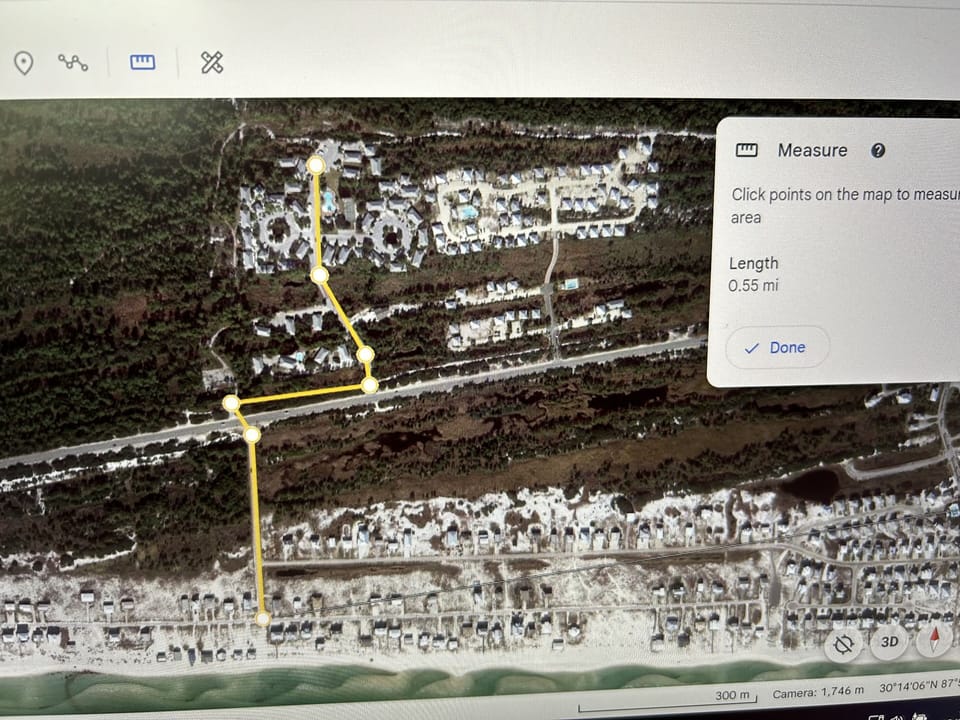Select the ruler Measure tool in toolbar

click(142, 61)
